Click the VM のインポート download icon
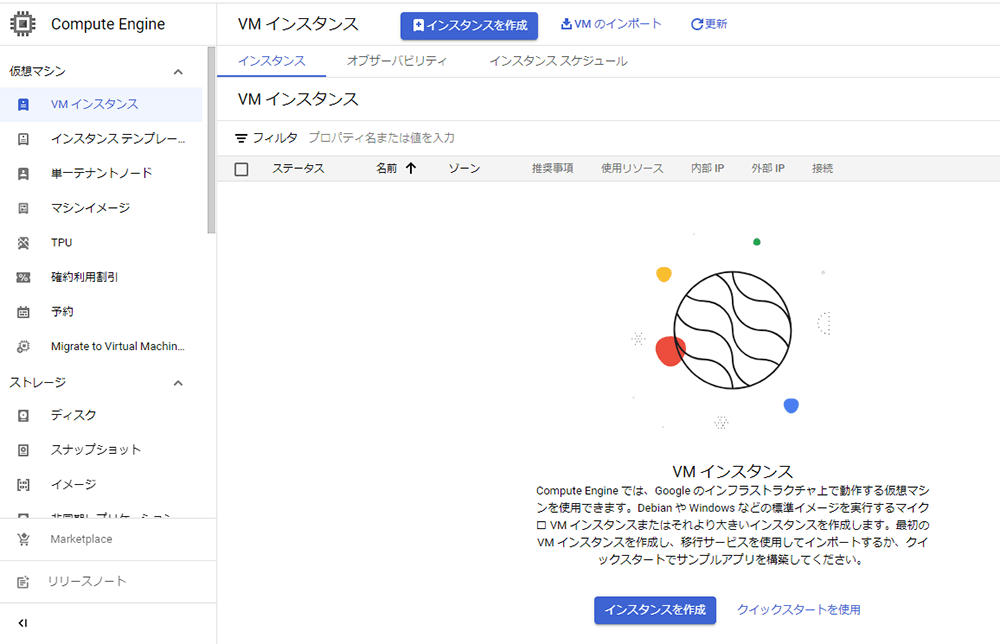This screenshot has width=1000, height=644. 566,24
